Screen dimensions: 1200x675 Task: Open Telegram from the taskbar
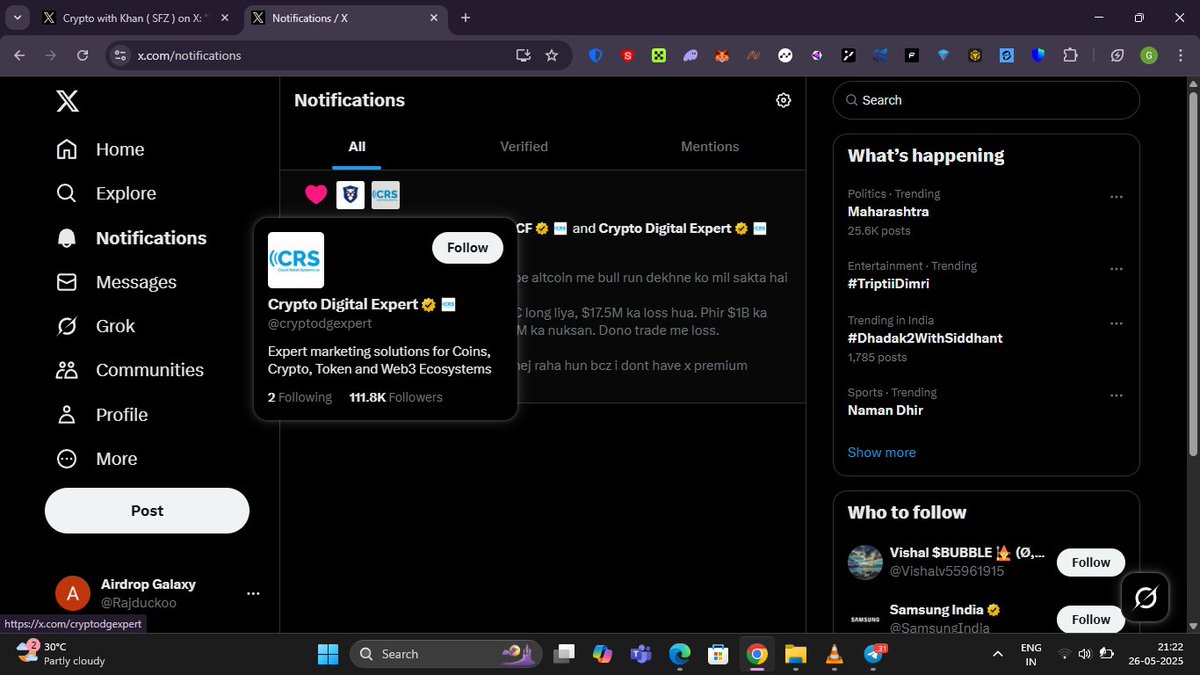coord(872,654)
